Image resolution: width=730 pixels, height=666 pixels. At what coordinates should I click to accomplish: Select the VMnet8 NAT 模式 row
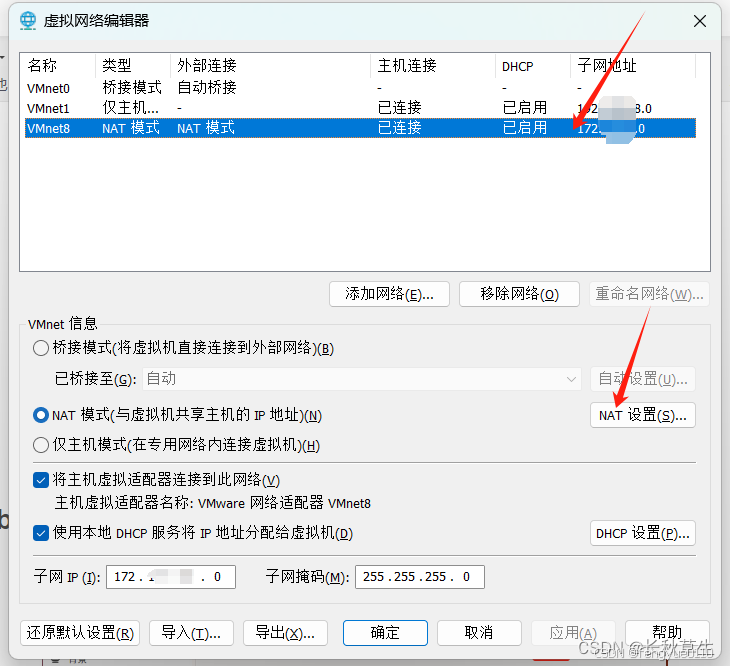360,128
